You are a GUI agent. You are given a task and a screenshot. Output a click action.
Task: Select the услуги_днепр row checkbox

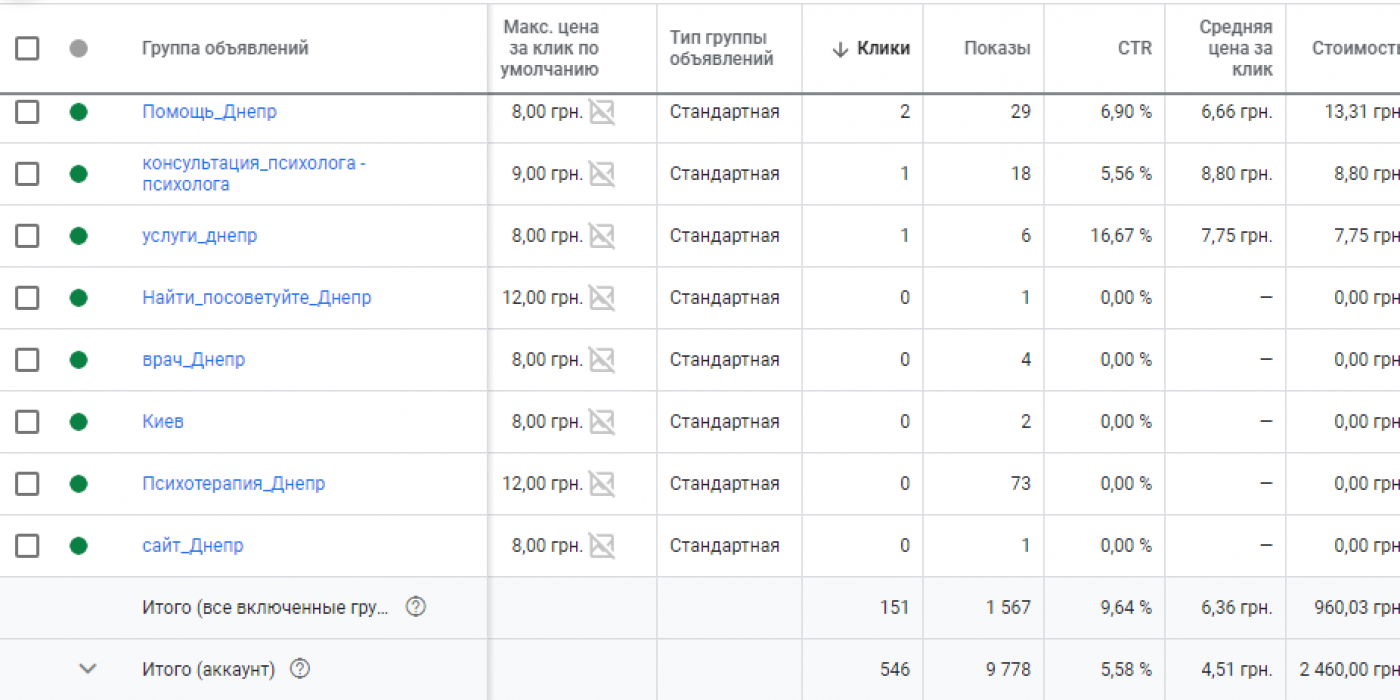tap(27, 236)
